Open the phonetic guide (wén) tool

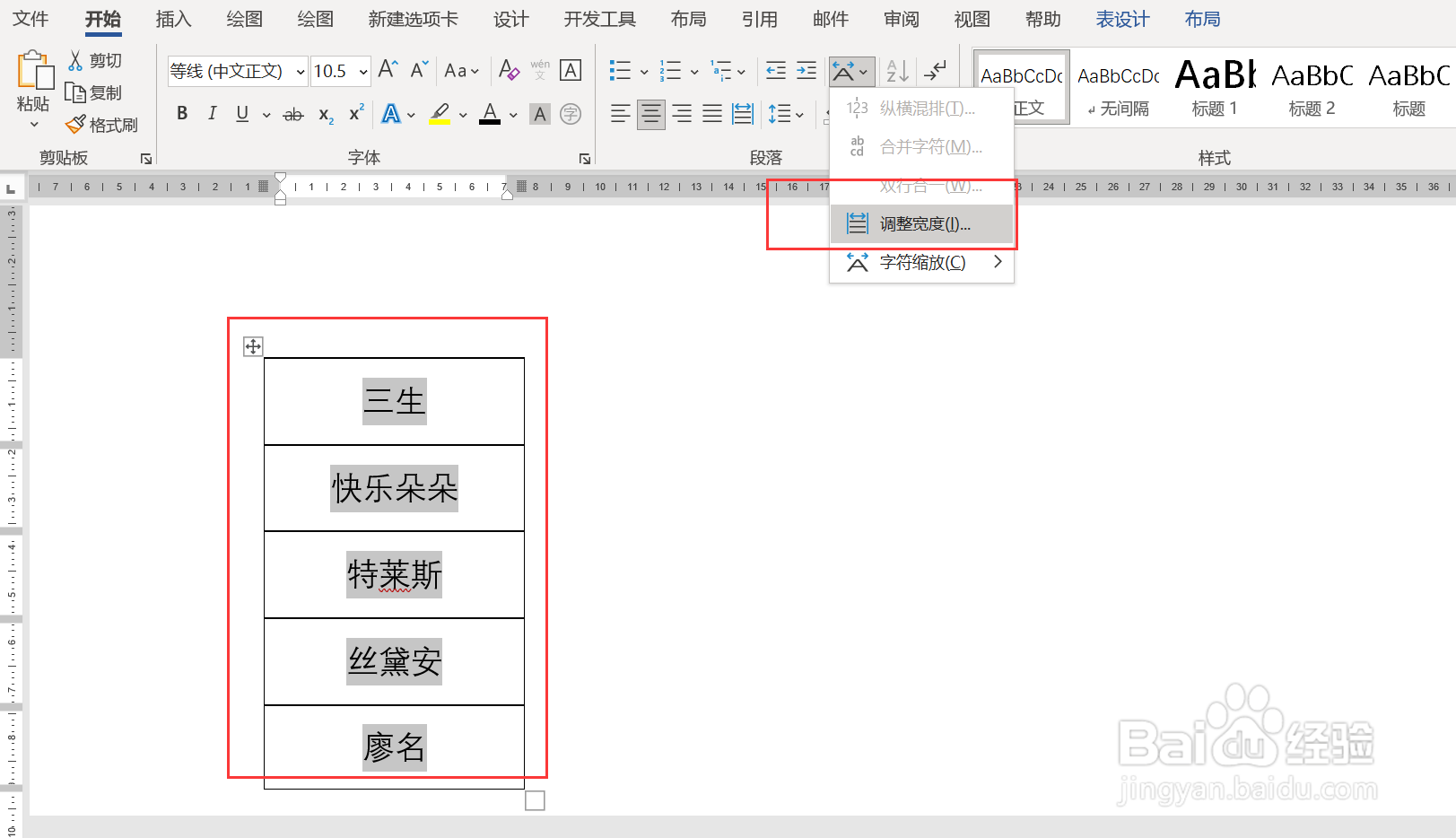coord(540,70)
